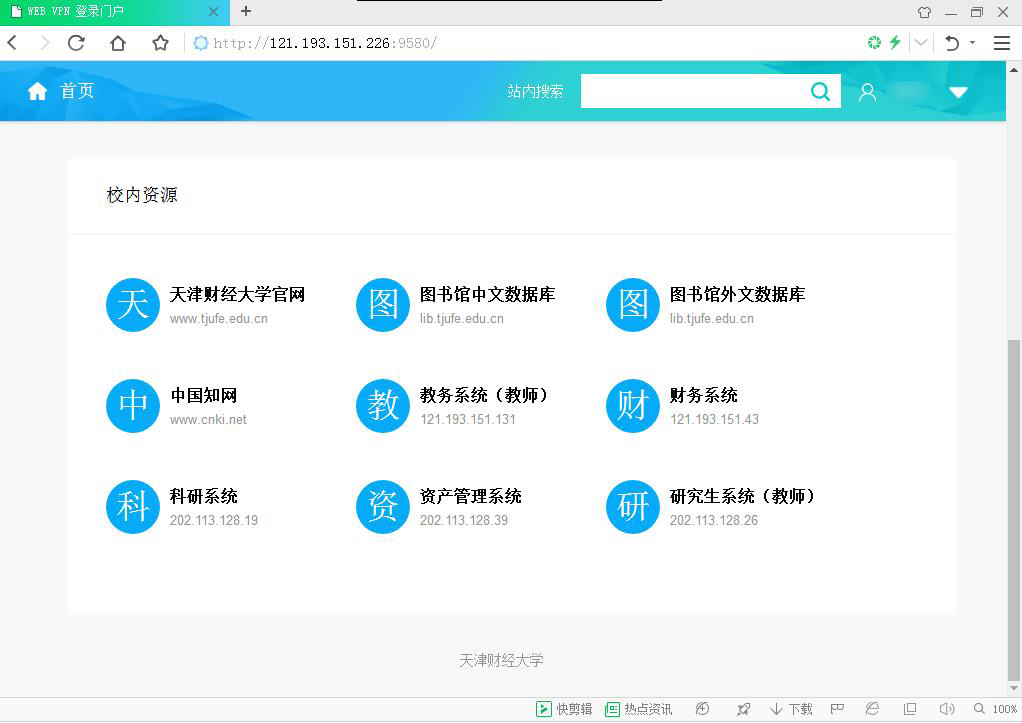This screenshot has height=723, width=1022.
Task: Click the undo restore-tab arrow icon
Action: click(x=952, y=43)
